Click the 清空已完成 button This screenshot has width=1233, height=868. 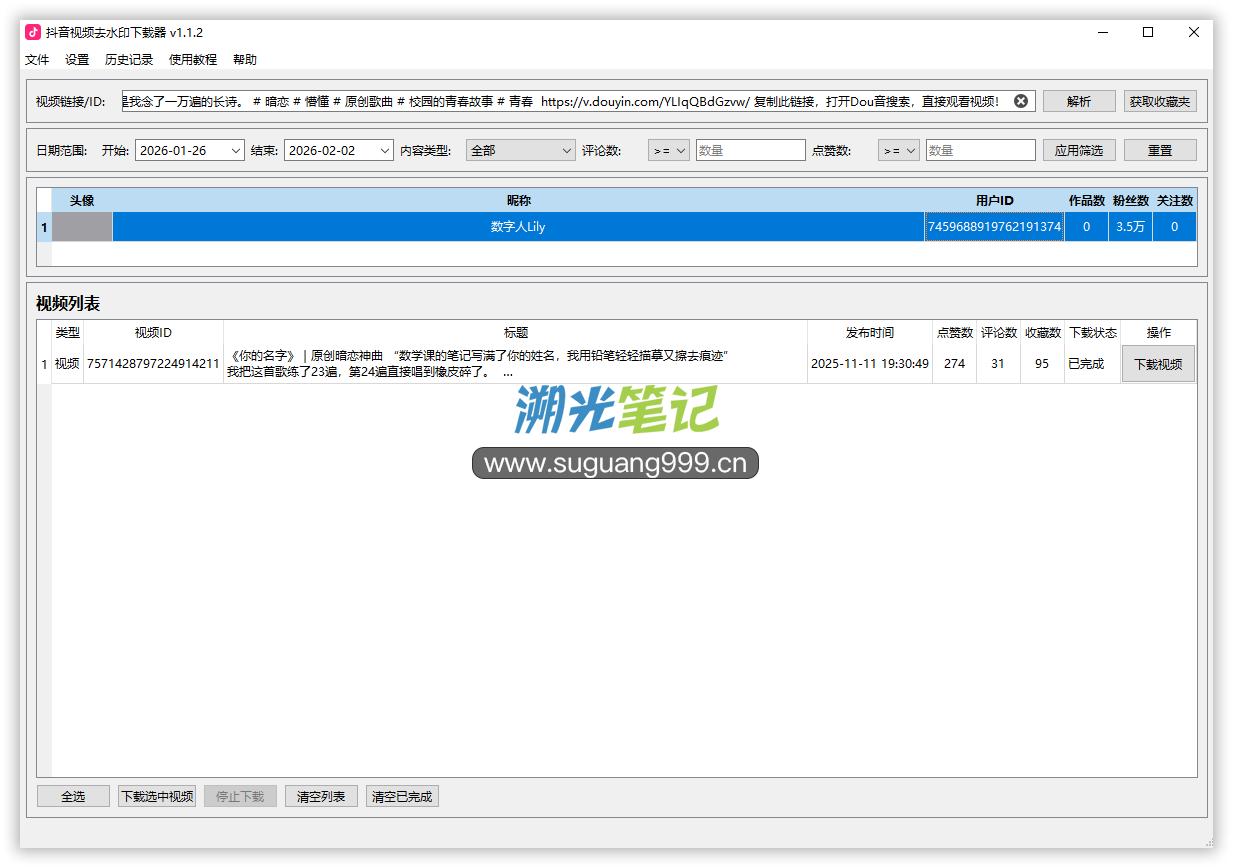coord(402,796)
